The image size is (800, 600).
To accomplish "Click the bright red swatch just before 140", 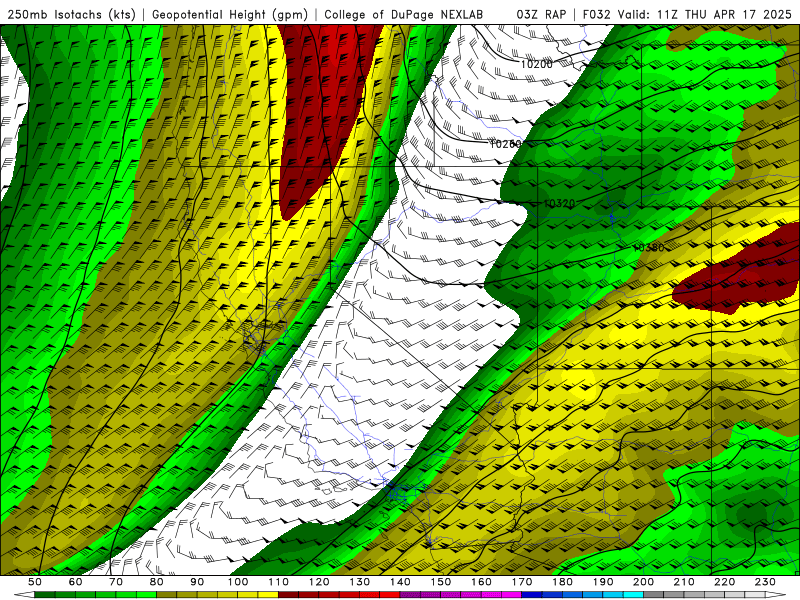I will click(x=390, y=595).
